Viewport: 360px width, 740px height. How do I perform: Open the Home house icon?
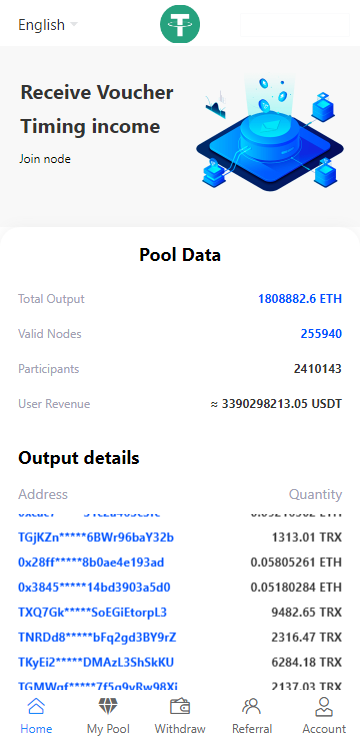pos(36,706)
